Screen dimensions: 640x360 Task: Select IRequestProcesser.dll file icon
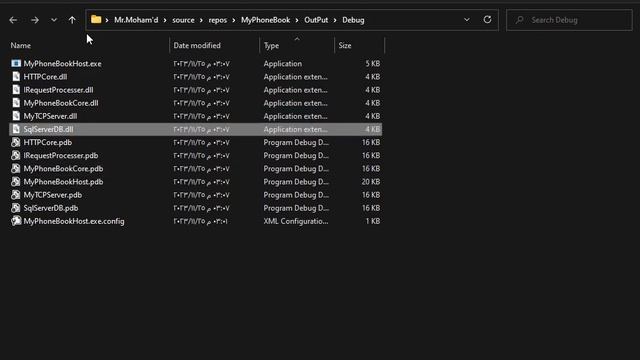click(x=16, y=89)
